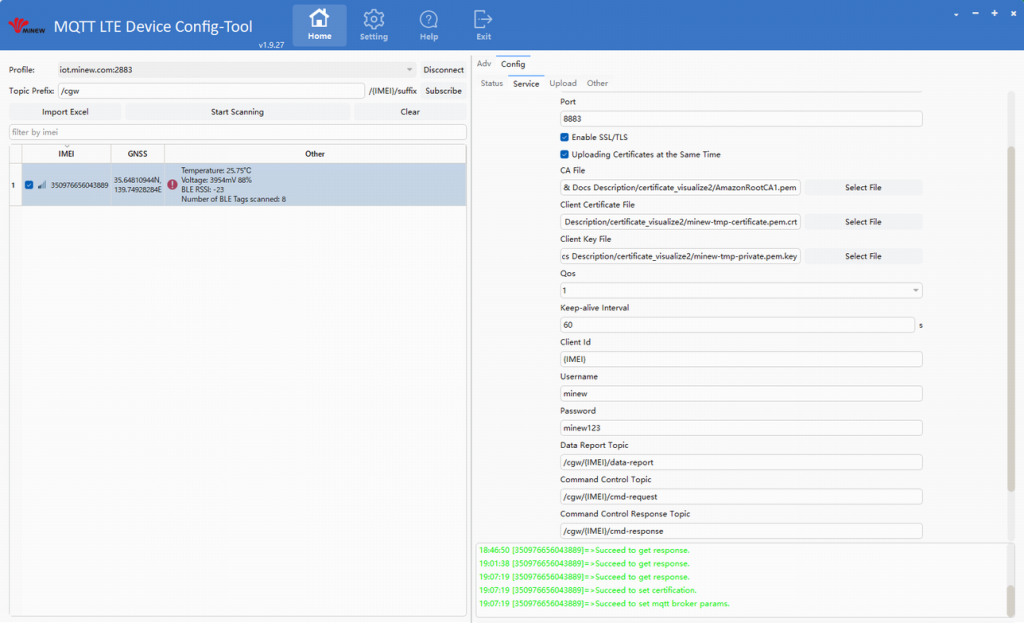
Task: Click the filter by imei input field
Action: [237, 132]
